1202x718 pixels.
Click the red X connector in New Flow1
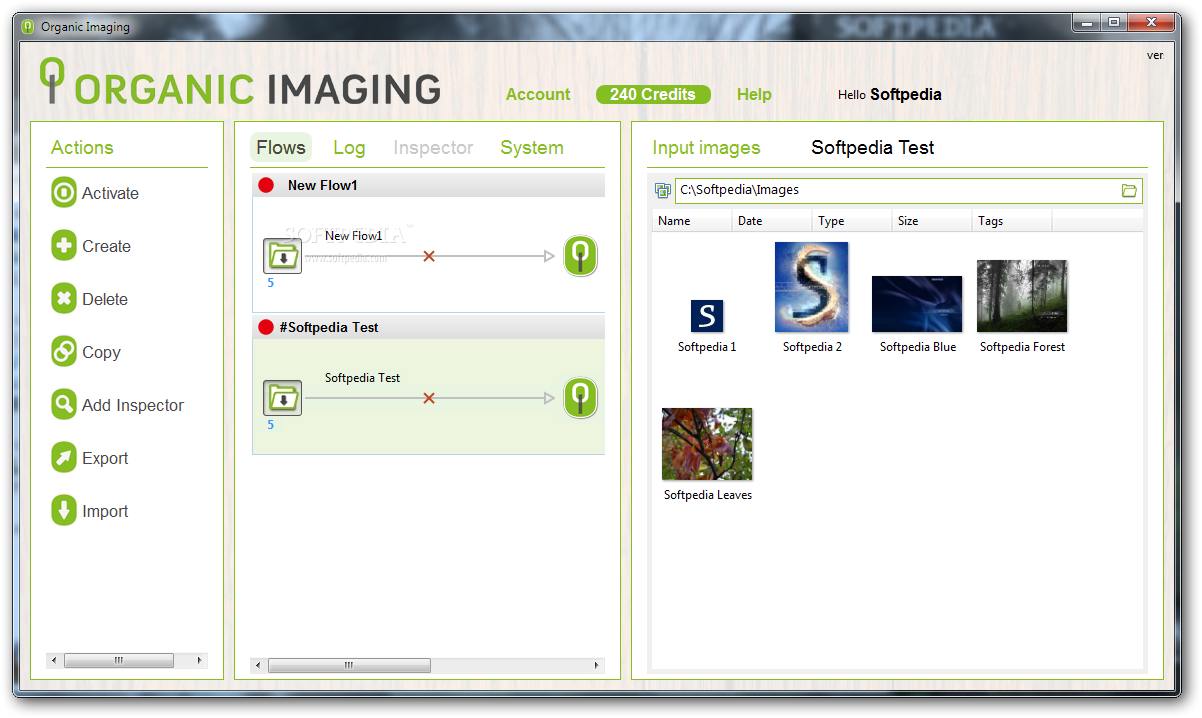(429, 257)
